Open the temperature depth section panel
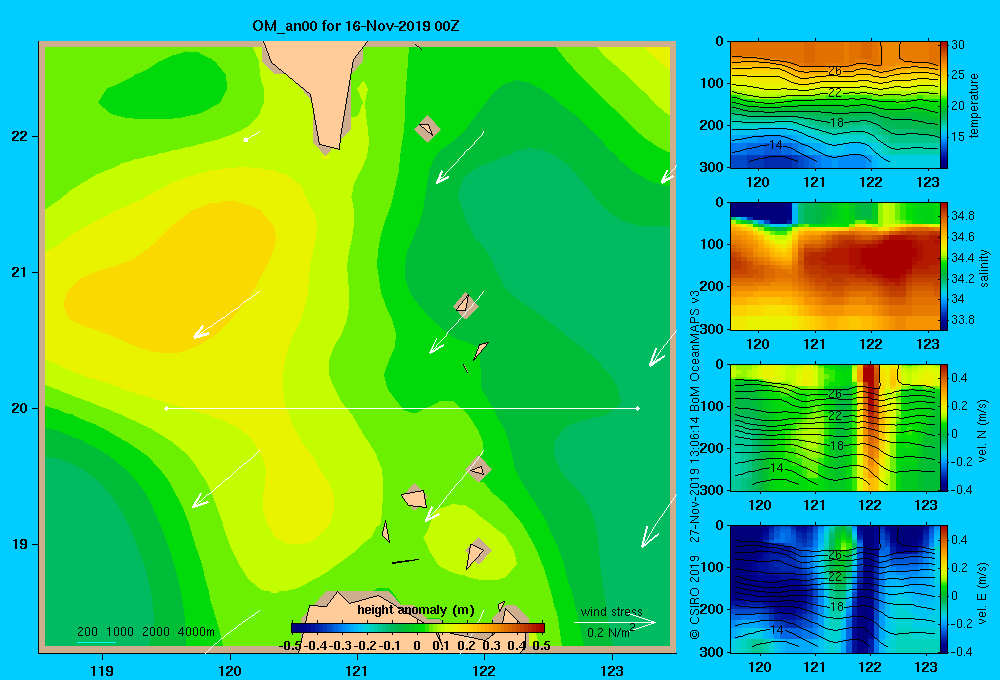Image resolution: width=1000 pixels, height=680 pixels. click(834, 105)
